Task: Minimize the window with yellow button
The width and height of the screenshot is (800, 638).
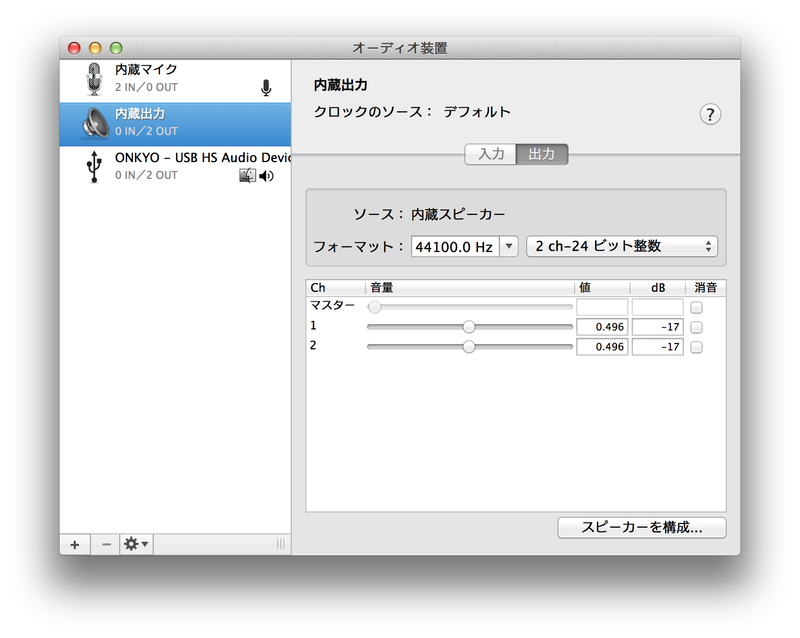Action: pyautogui.click(x=95, y=48)
